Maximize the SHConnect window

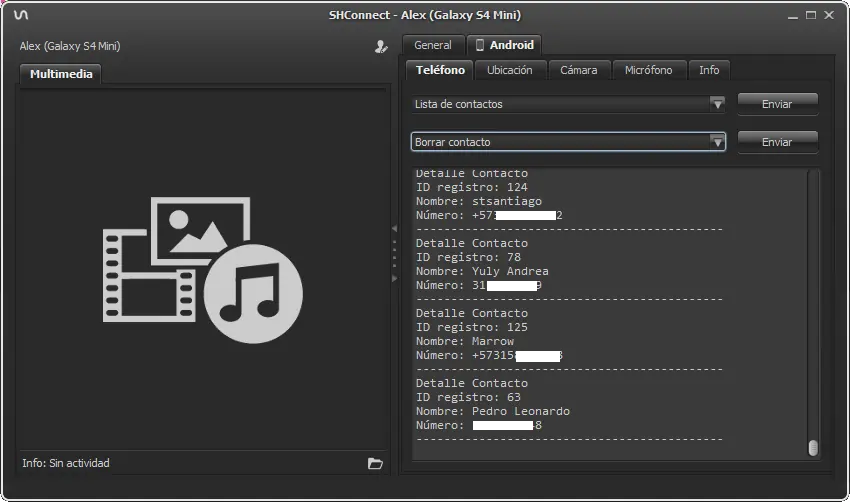[x=811, y=15]
